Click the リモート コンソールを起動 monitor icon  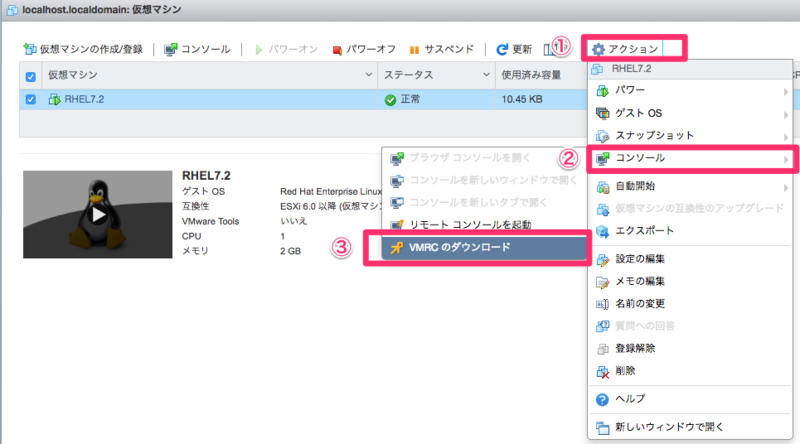pos(396,225)
